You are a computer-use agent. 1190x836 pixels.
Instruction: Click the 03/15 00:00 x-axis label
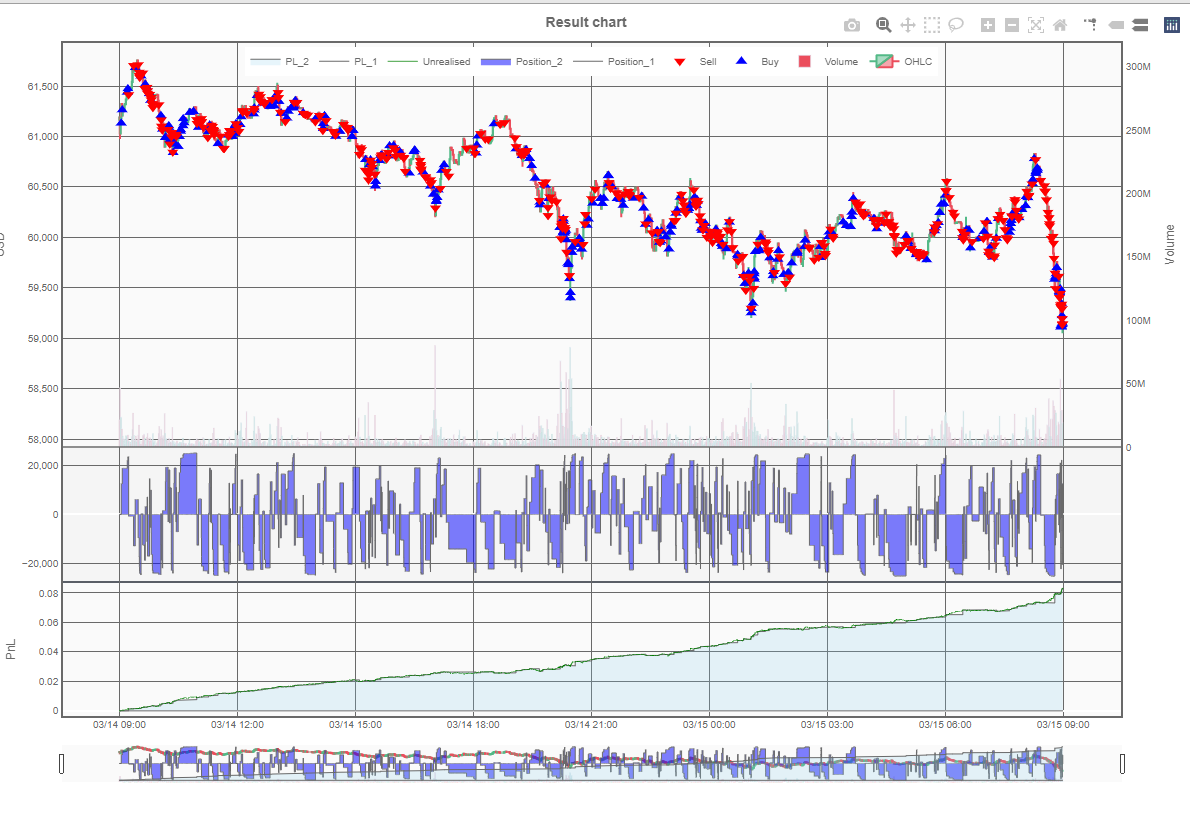709,724
